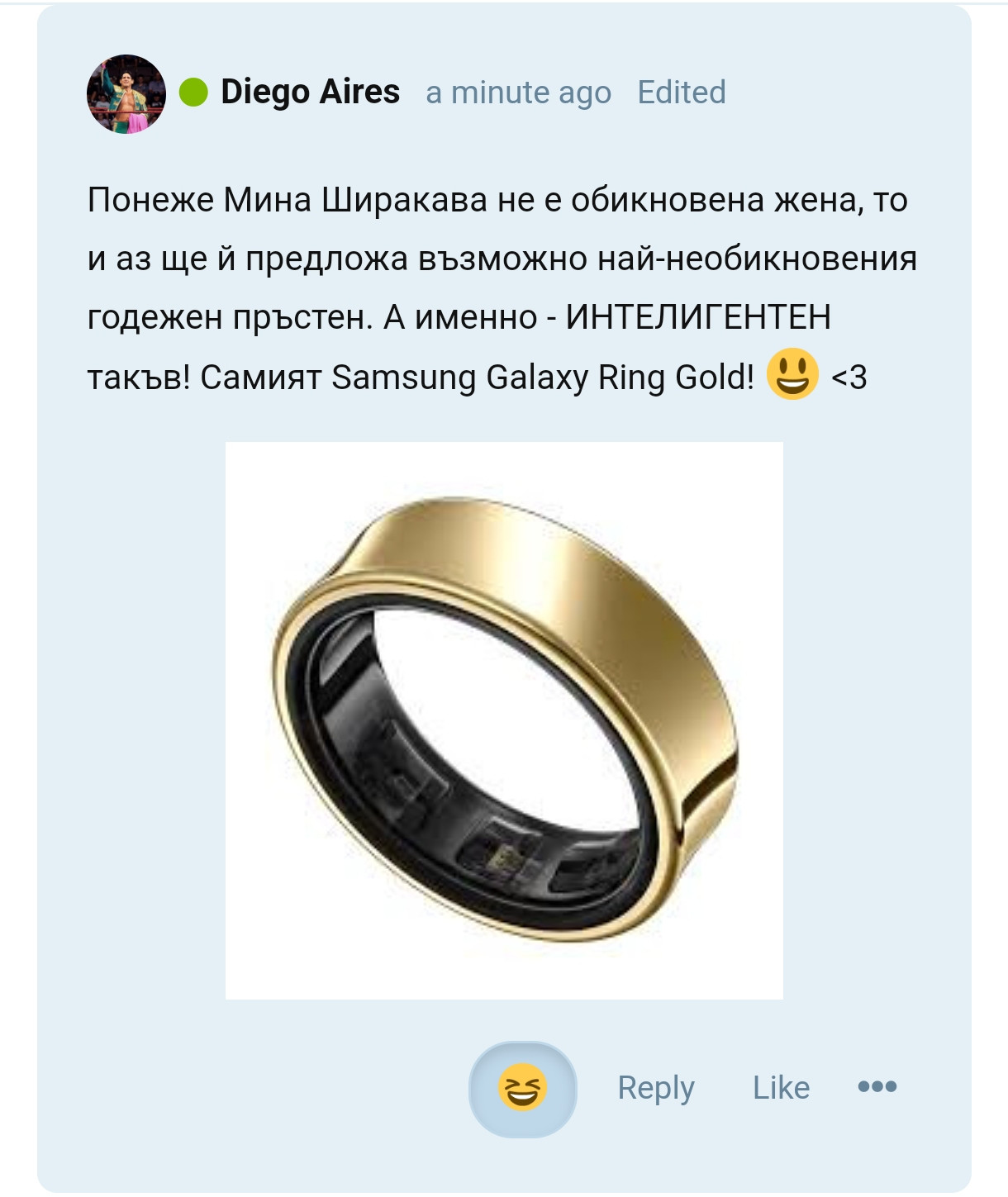Open Diego Aires' profile avatar
Viewport: 1008px width, 1197px height.
tap(126, 94)
